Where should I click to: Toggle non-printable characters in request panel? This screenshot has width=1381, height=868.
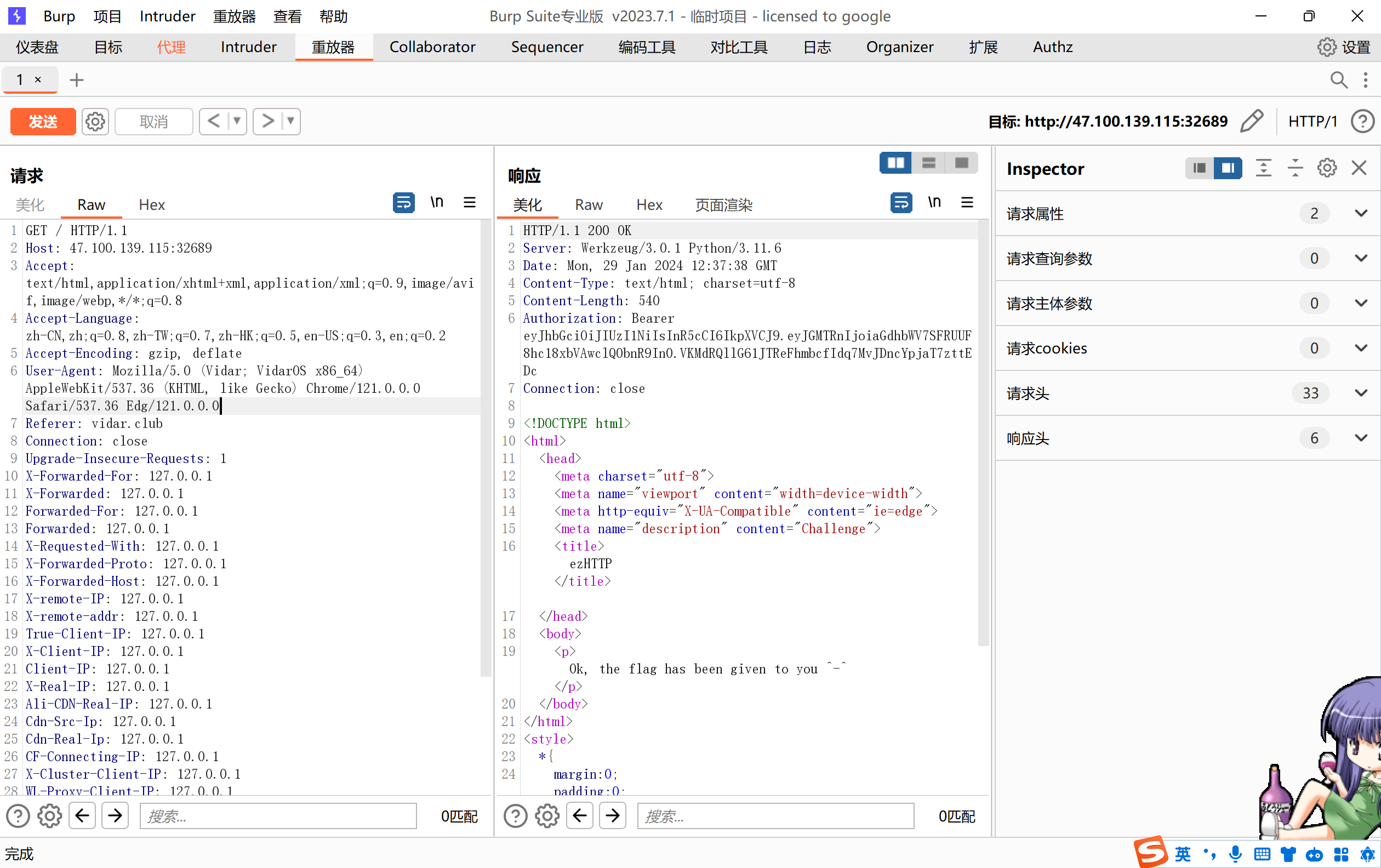point(437,202)
